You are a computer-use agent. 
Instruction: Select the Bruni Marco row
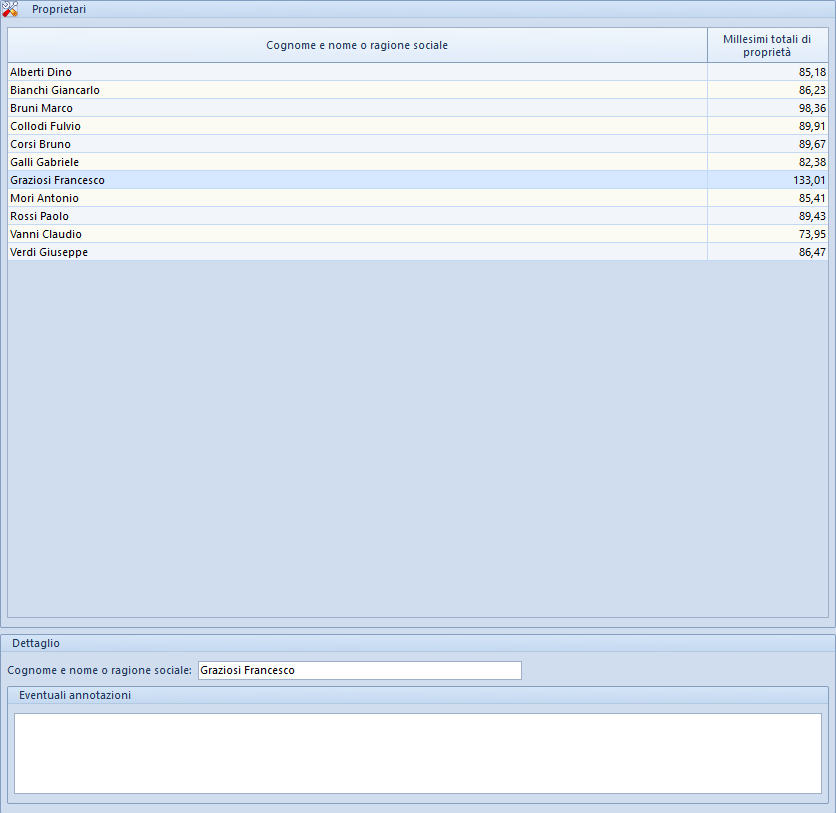click(418, 108)
